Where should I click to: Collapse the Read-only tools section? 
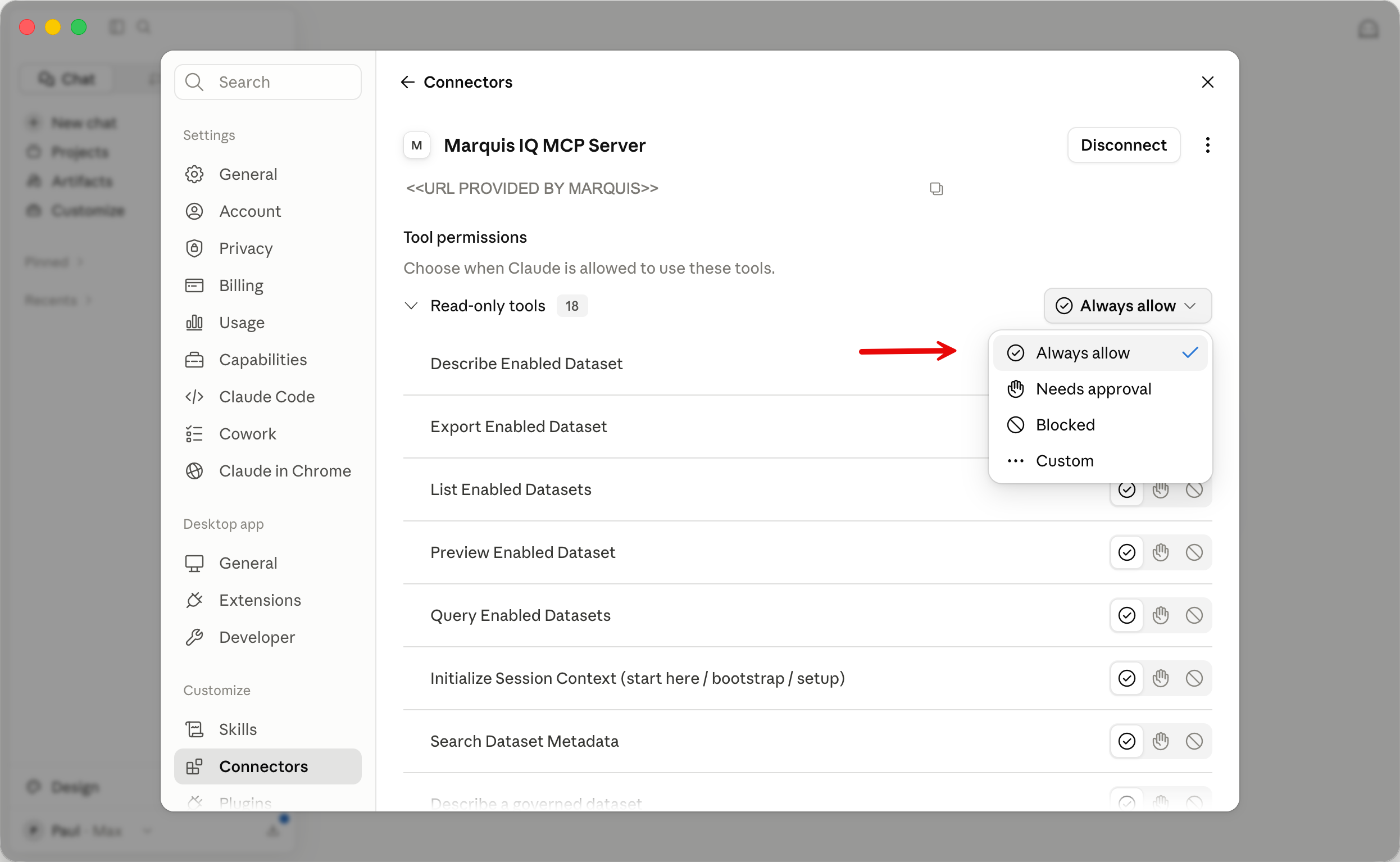(x=411, y=306)
